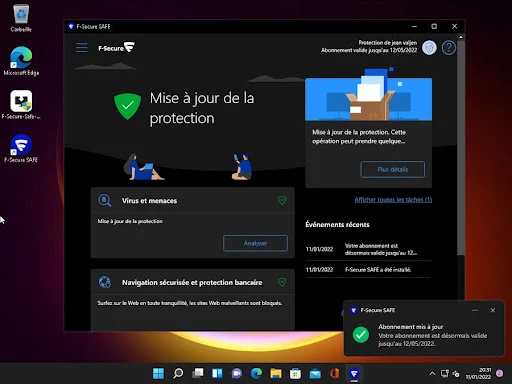
Task: Select the F-Secure SAFE a été installé event
Action: (x=369, y=270)
